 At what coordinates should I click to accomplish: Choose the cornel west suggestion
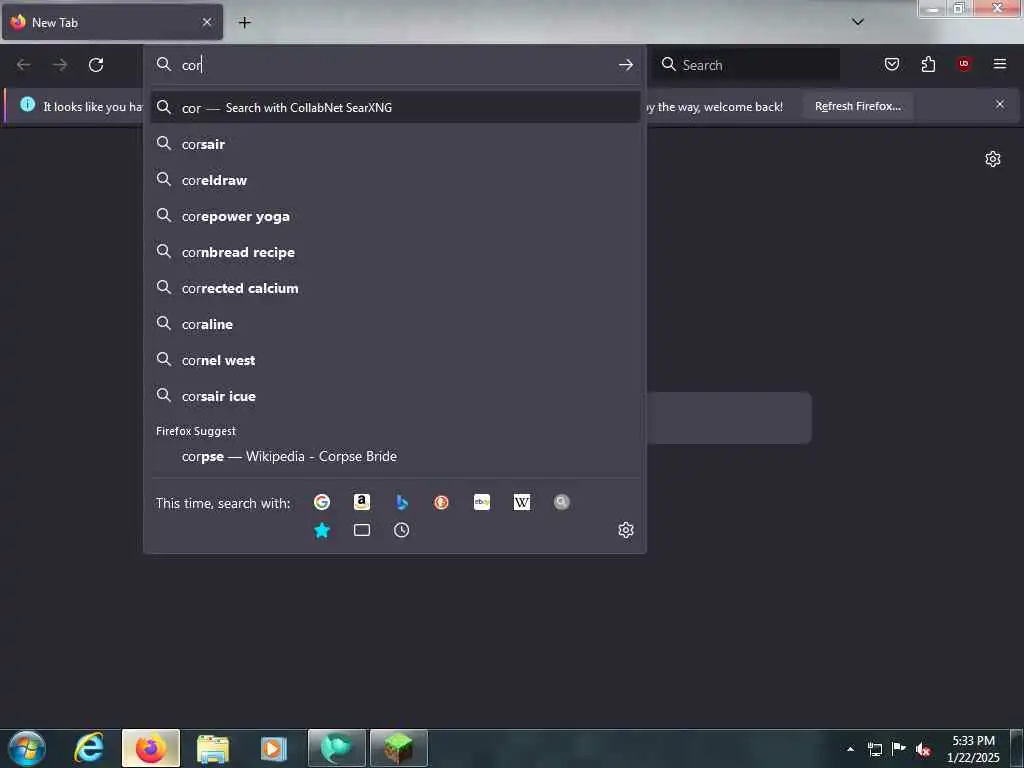pos(395,360)
